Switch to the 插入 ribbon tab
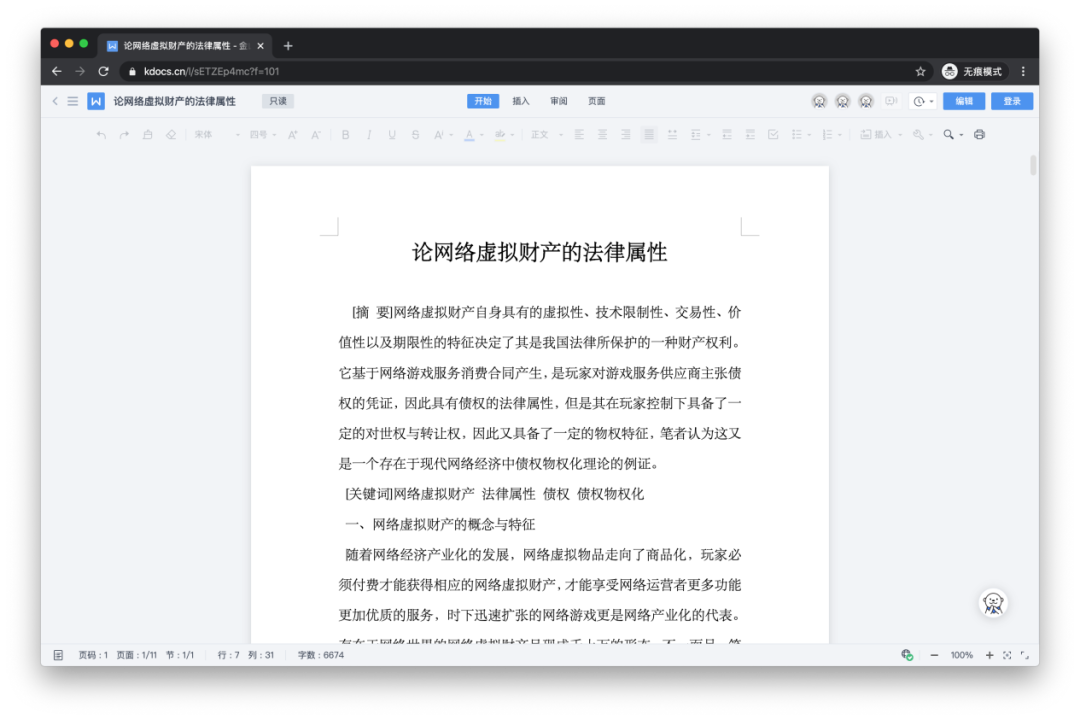This screenshot has width=1080, height=720. click(520, 100)
